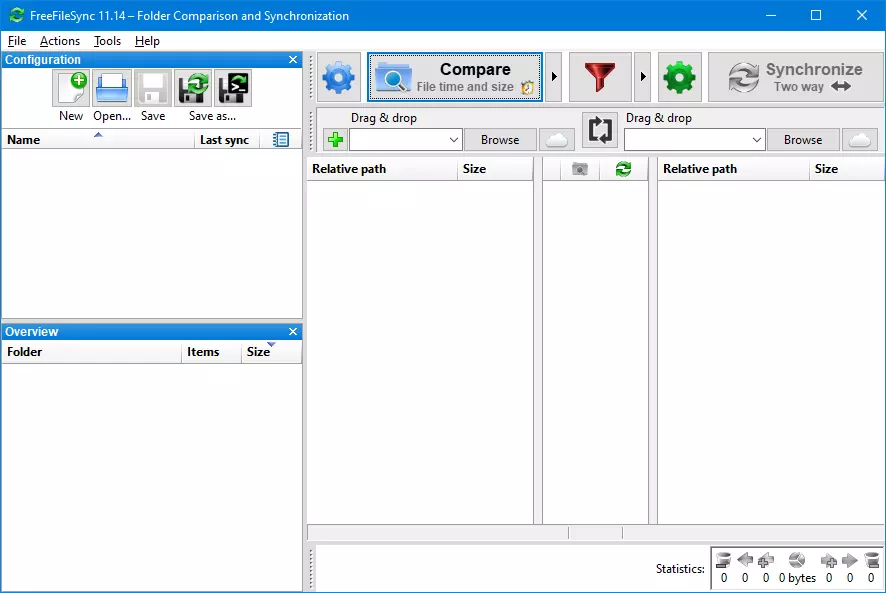This screenshot has width=886, height=593.
Task: Create a New configuration
Action: point(71,89)
